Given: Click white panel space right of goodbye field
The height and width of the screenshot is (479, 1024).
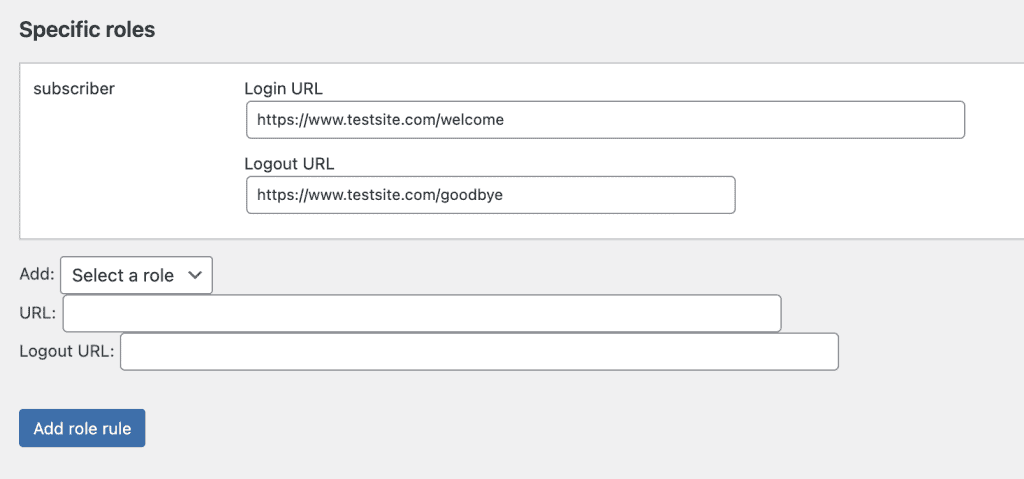Looking at the screenshot, I should (875, 195).
